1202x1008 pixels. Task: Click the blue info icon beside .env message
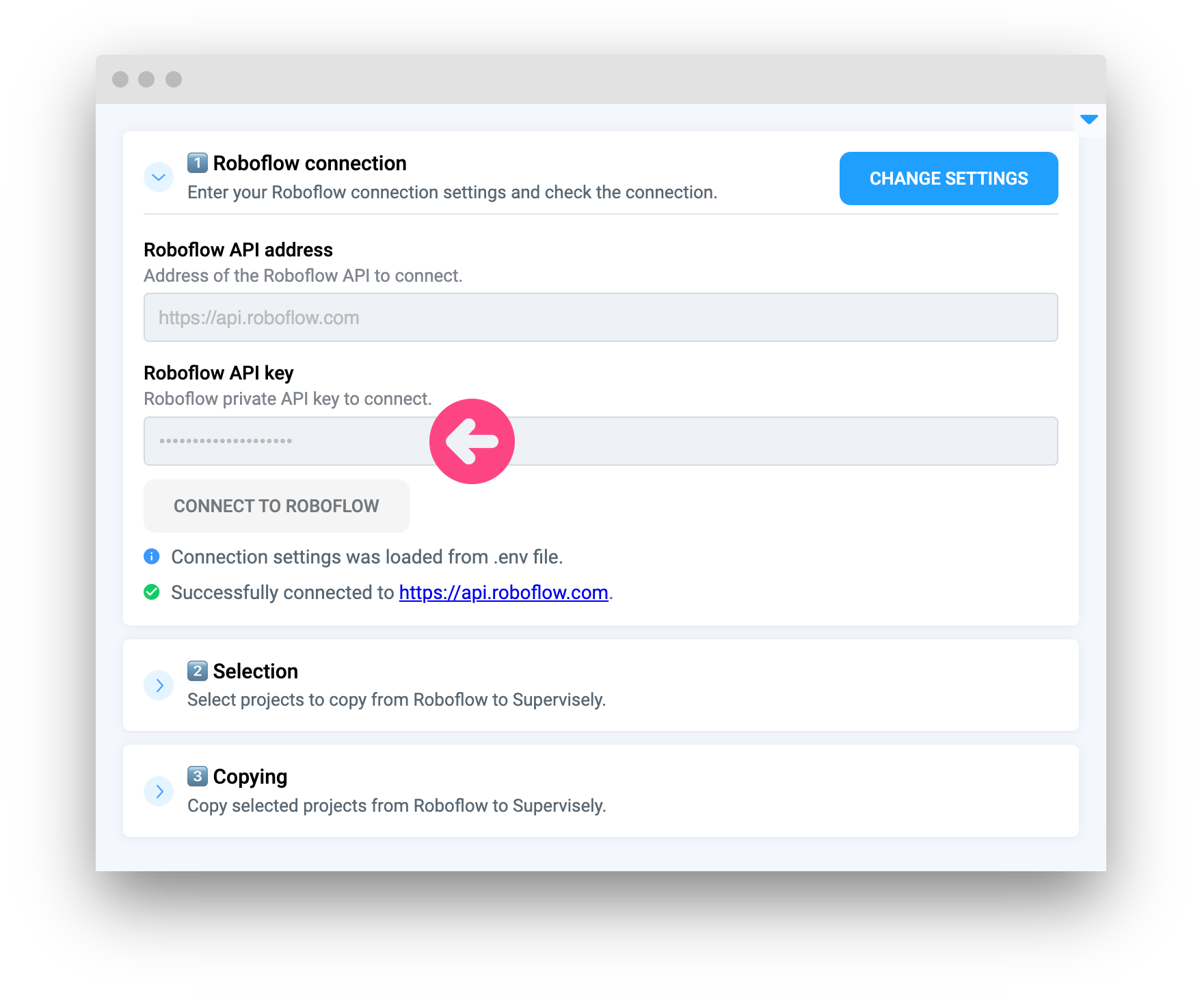coord(152,557)
